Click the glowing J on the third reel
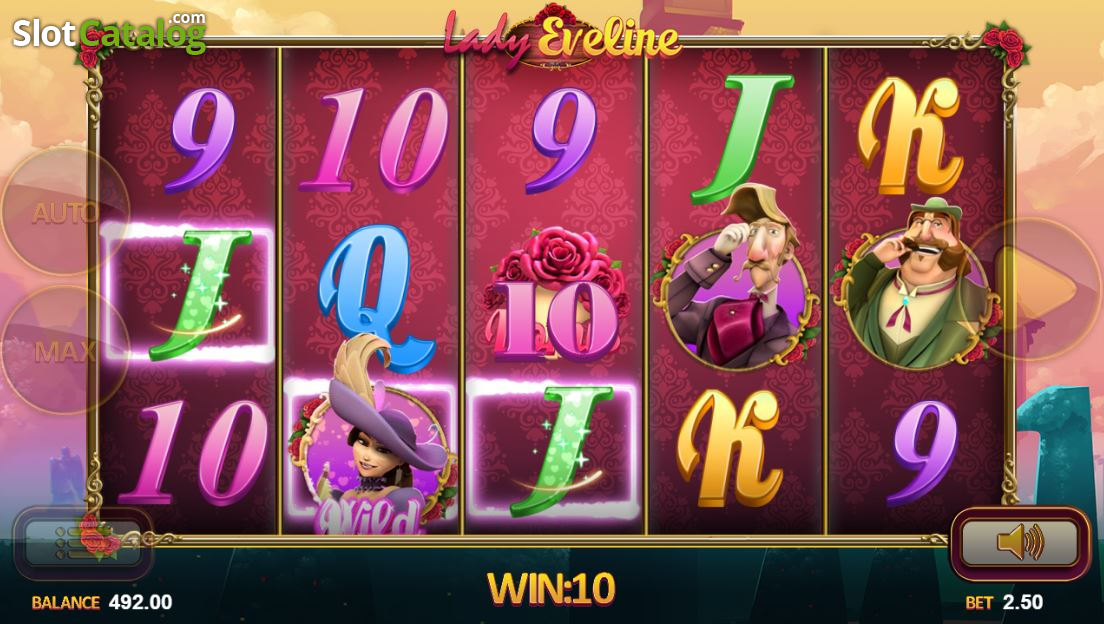Image resolution: width=1104 pixels, height=624 pixels. 553,450
